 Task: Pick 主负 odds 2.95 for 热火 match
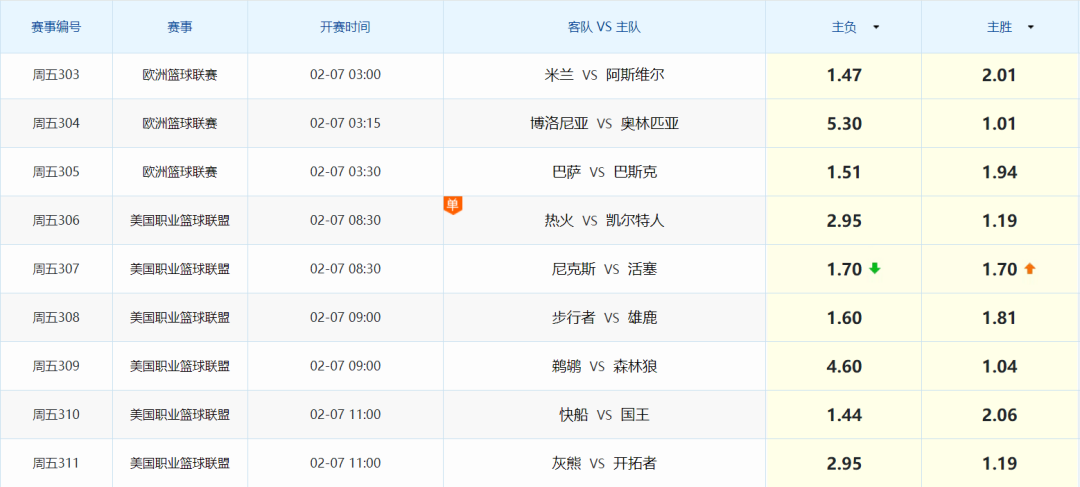(844, 221)
